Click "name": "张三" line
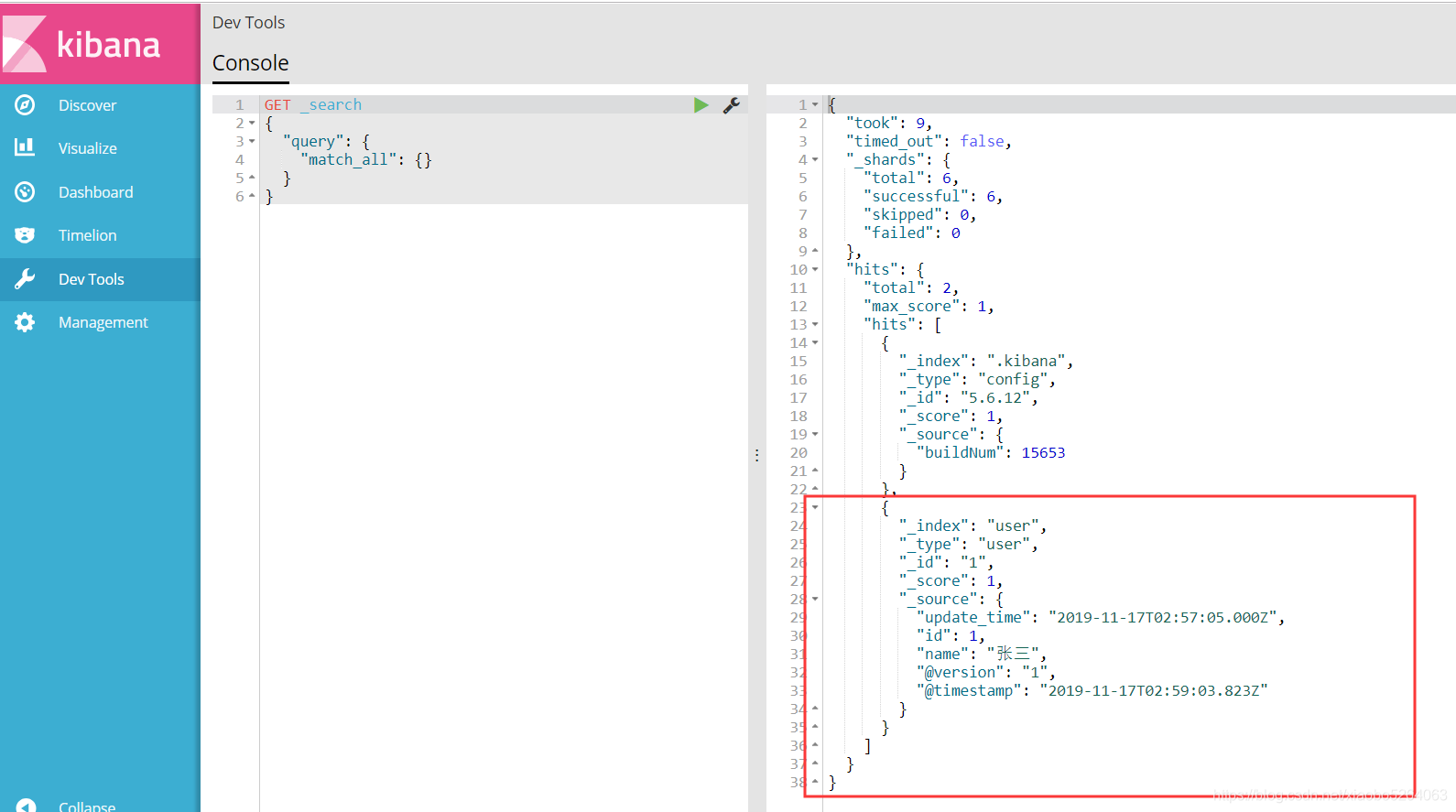The height and width of the screenshot is (812, 1456). pos(982,654)
